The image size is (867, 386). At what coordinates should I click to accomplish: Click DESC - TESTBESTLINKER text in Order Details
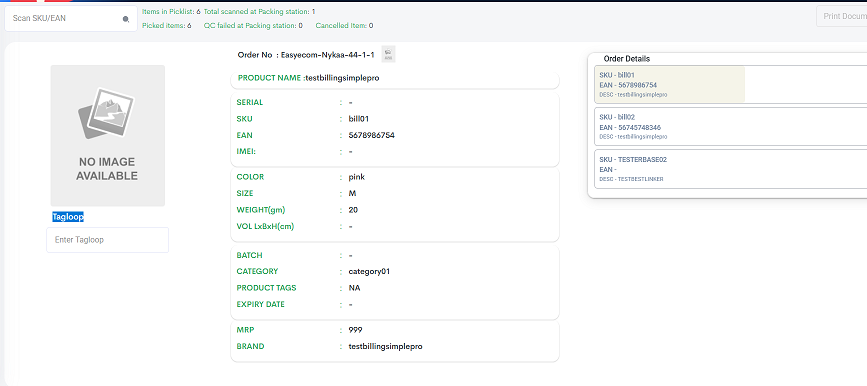[x=631, y=179]
